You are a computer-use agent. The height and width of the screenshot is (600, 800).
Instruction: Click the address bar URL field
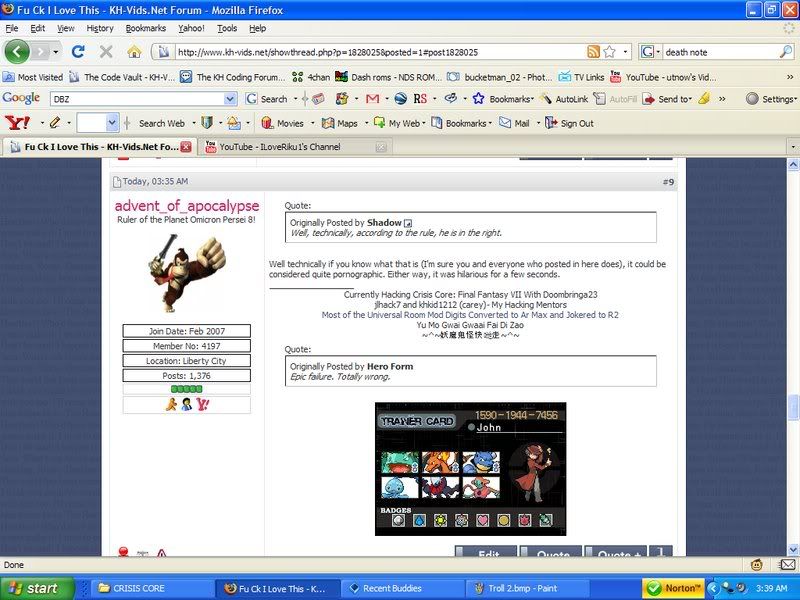coord(380,52)
